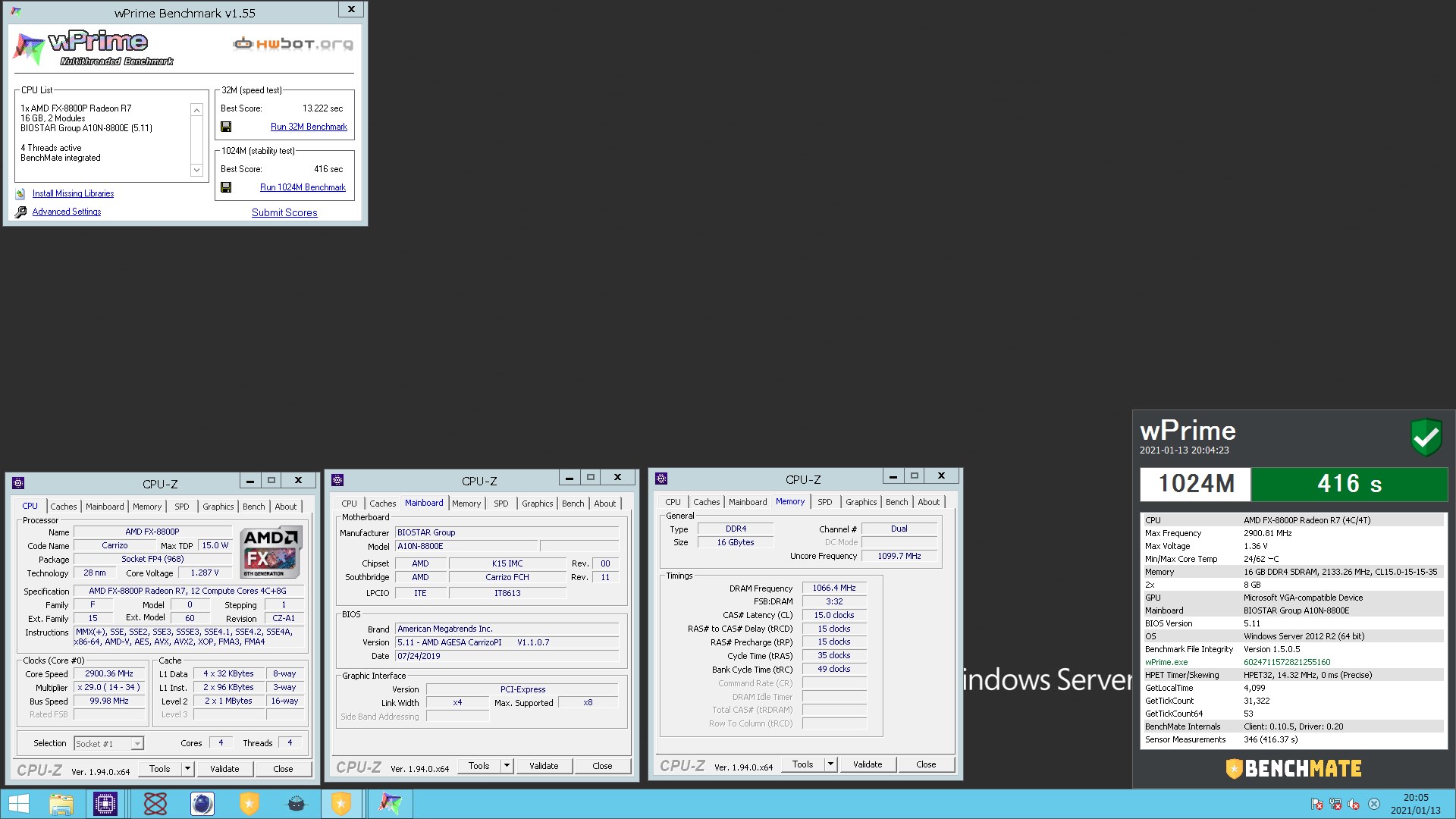Click the save icon in the 32M speed test box
1456x819 pixels.
coord(225,127)
